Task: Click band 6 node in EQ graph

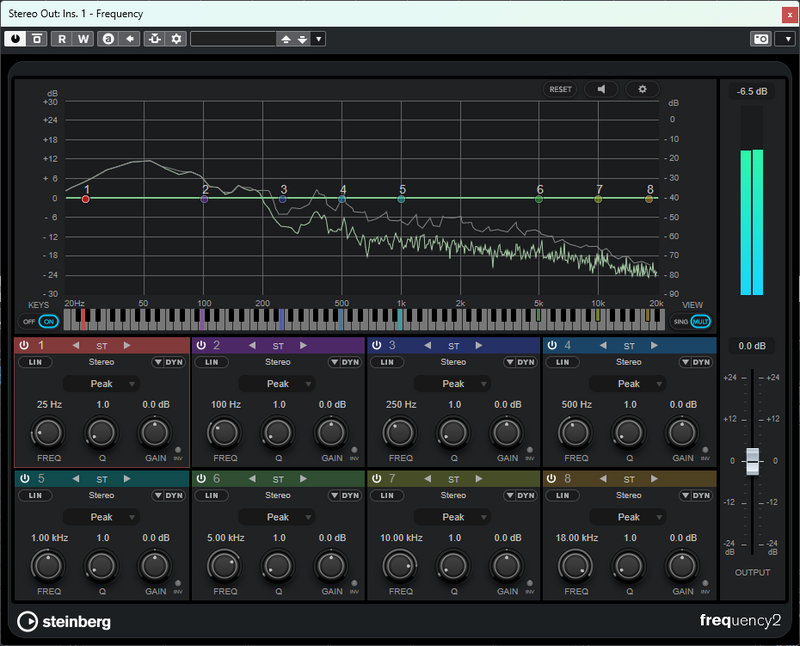Action: click(x=539, y=199)
